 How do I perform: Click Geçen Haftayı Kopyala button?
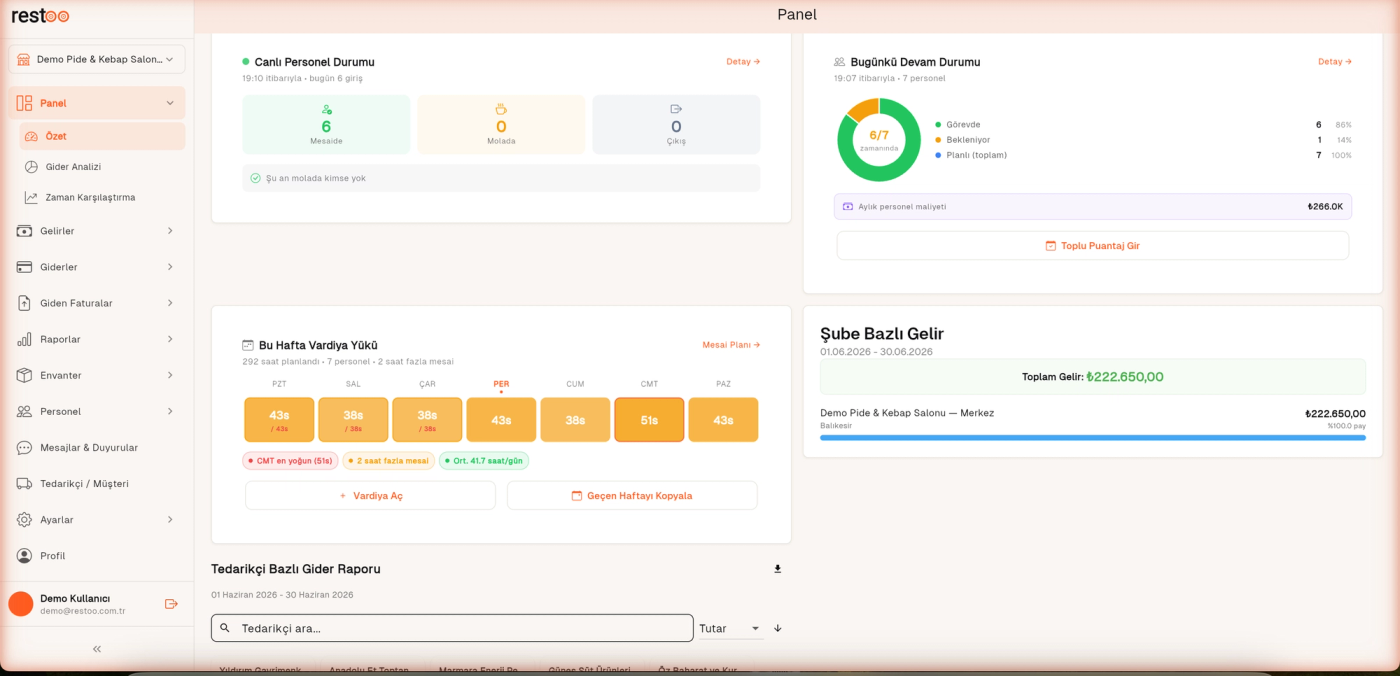coord(632,496)
